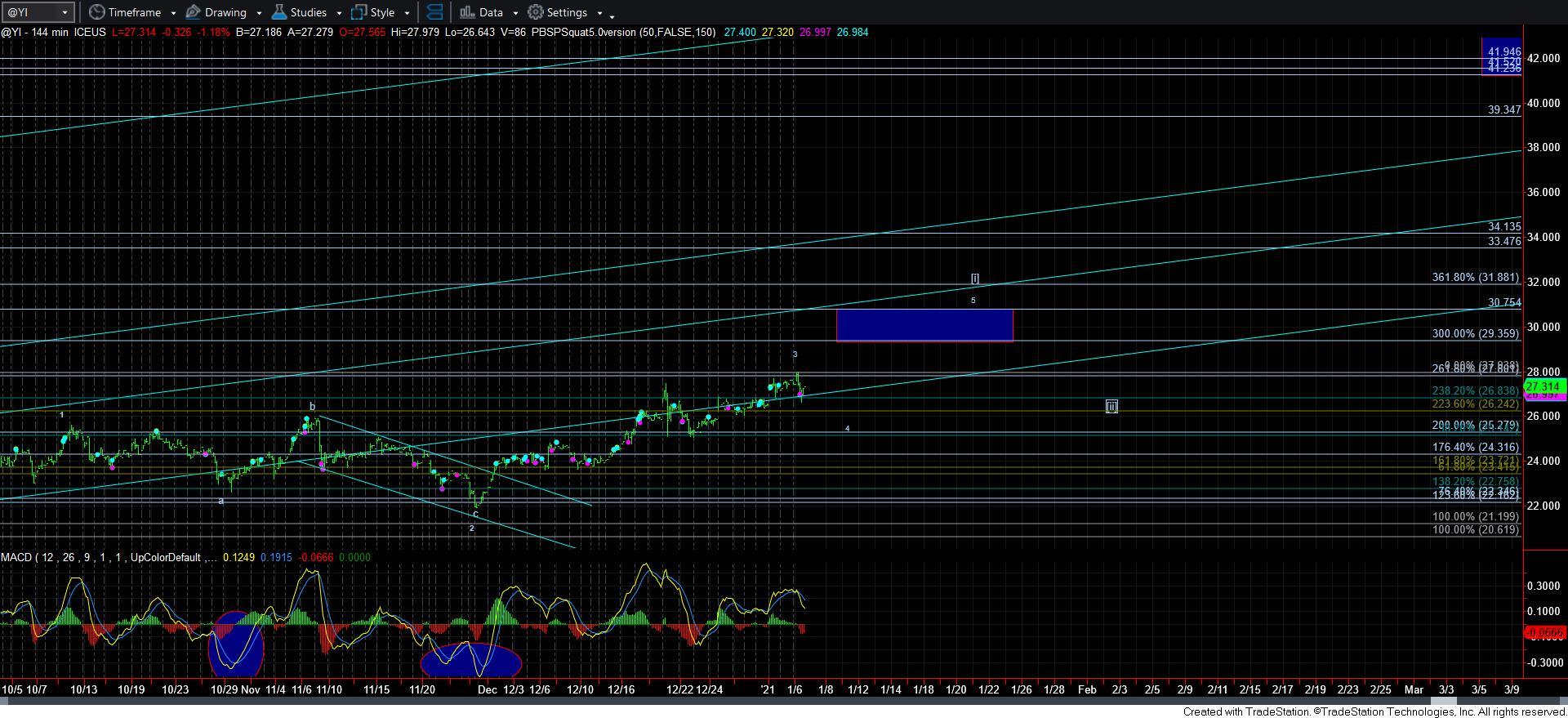Click the 'Mar' date axis label

tap(1414, 689)
